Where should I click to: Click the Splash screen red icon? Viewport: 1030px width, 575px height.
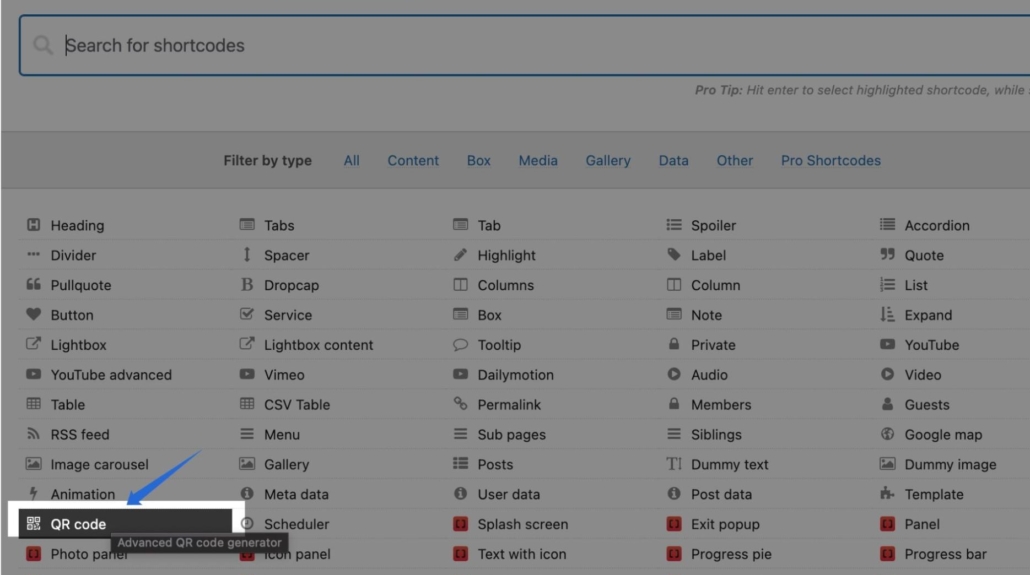(460, 523)
